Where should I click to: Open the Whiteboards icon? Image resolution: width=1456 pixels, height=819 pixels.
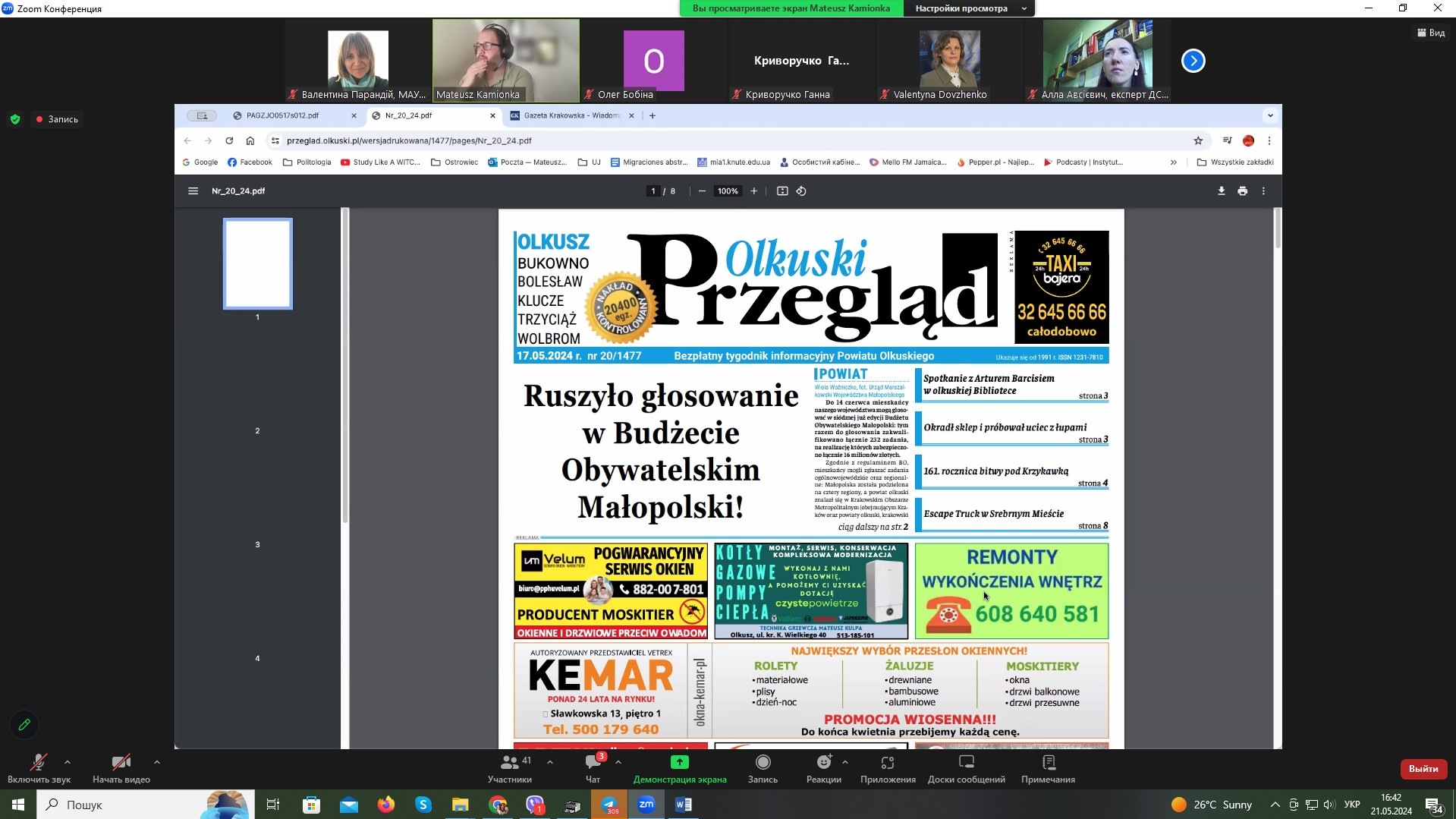(966, 762)
